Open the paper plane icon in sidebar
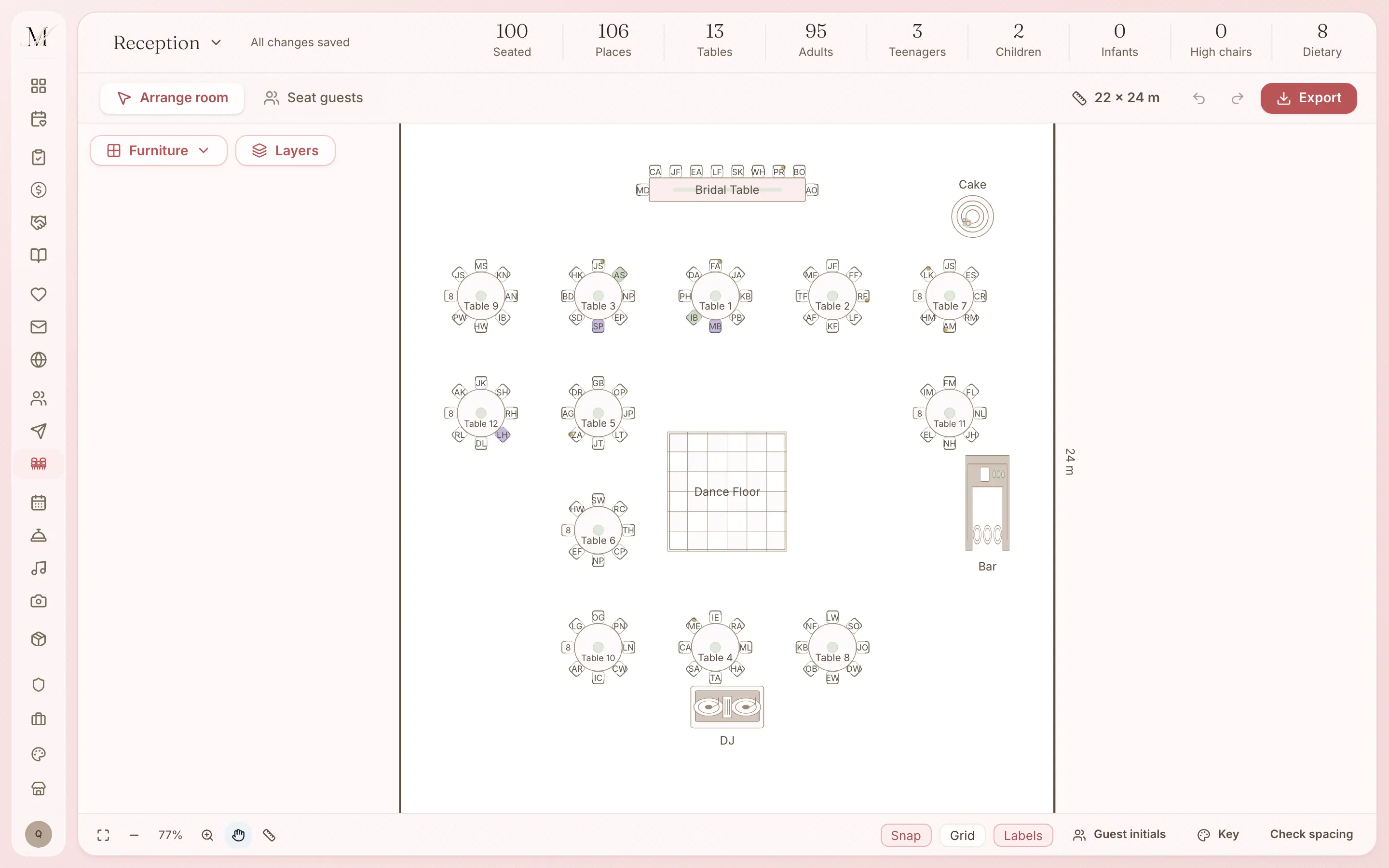 [x=39, y=431]
